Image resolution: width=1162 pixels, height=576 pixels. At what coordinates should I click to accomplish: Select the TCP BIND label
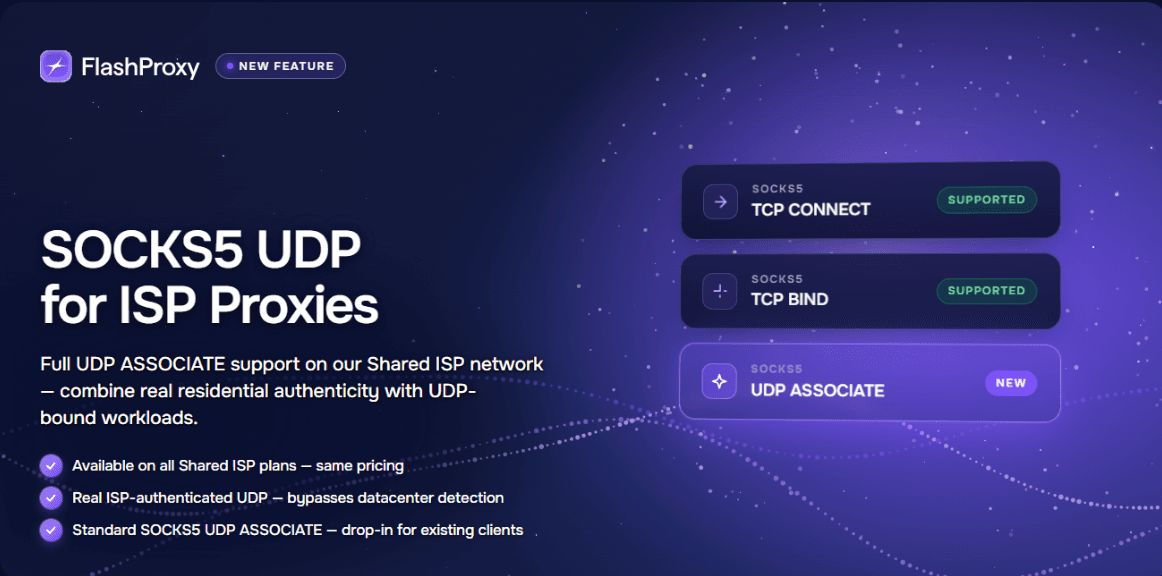tap(790, 300)
